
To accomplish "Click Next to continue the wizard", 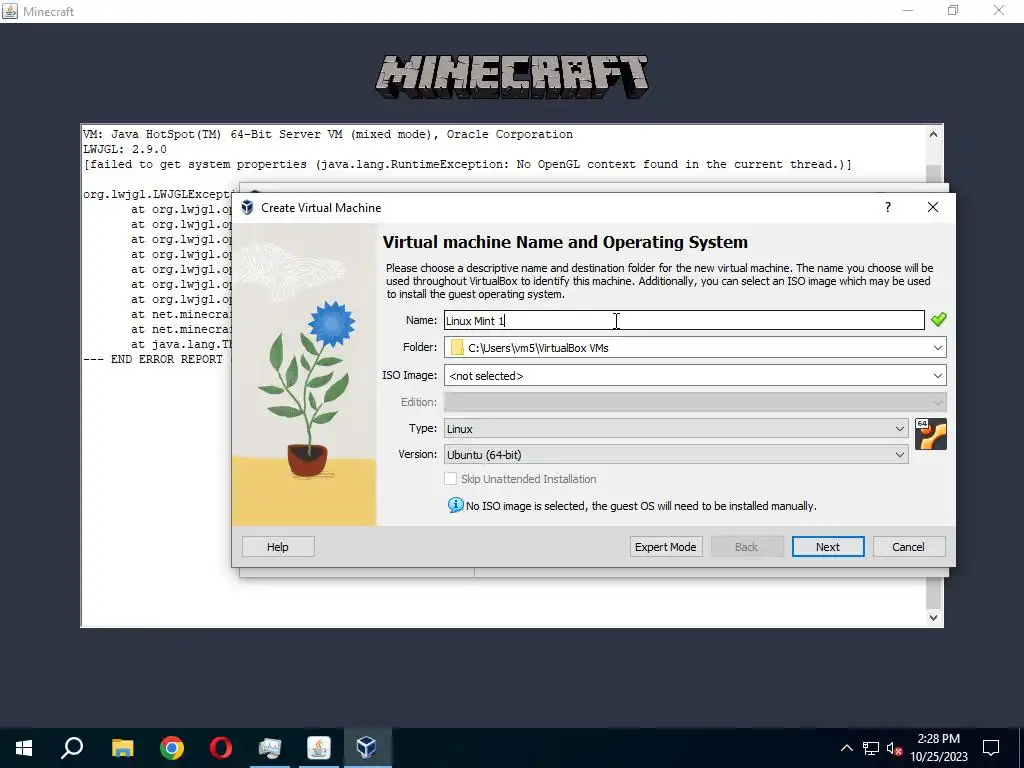I will tap(827, 547).
